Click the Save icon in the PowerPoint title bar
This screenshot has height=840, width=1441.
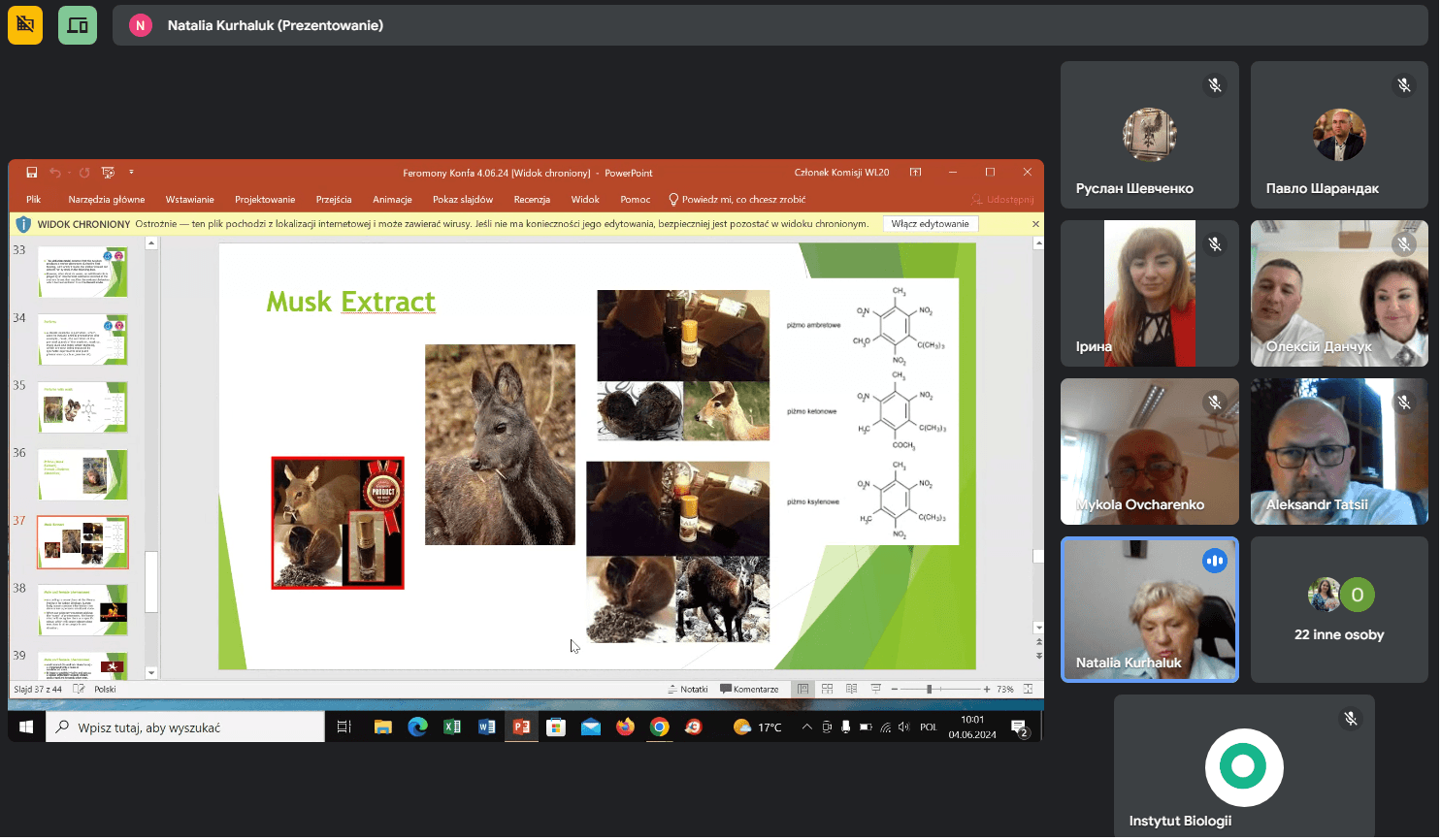coord(32,173)
